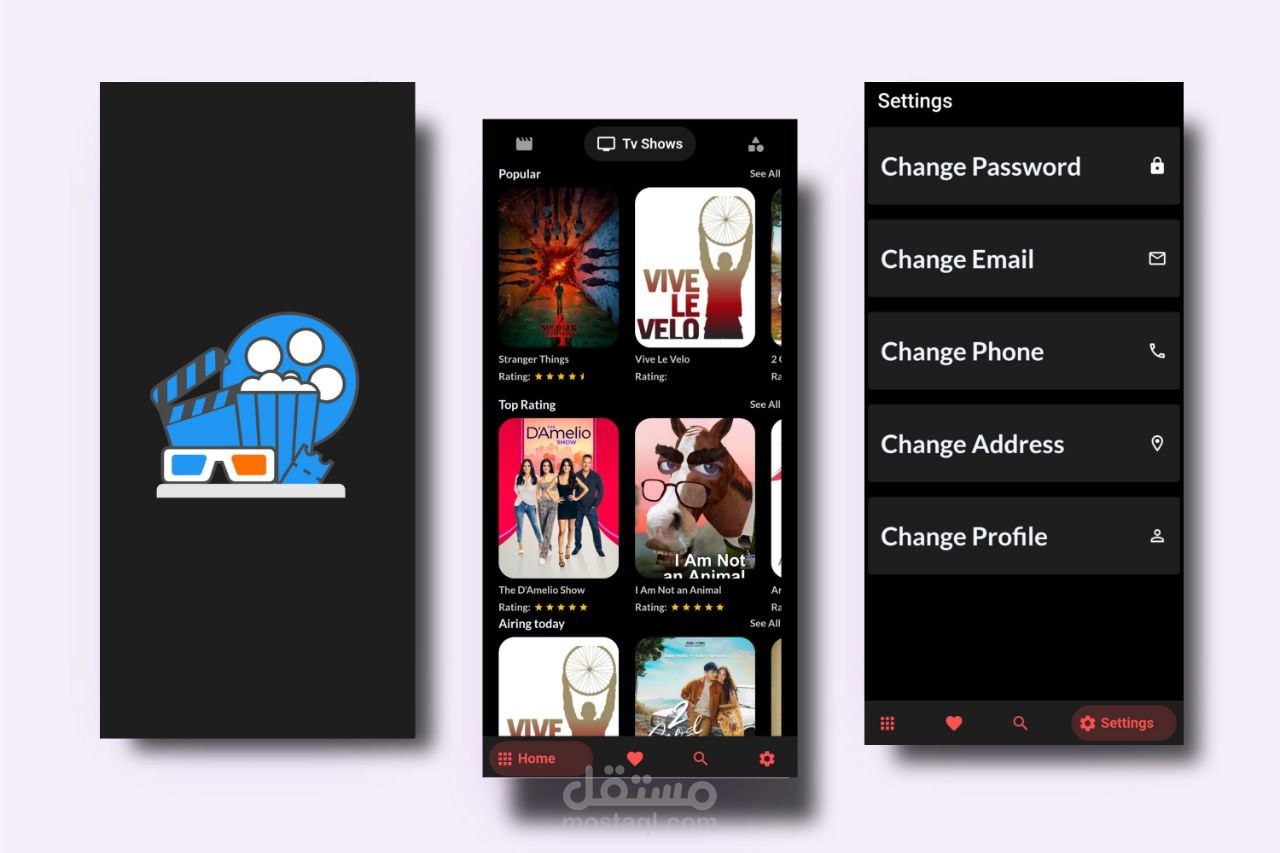1280x853 pixels.
Task: Click the person icon beside Change Profile
Action: 1157,536
